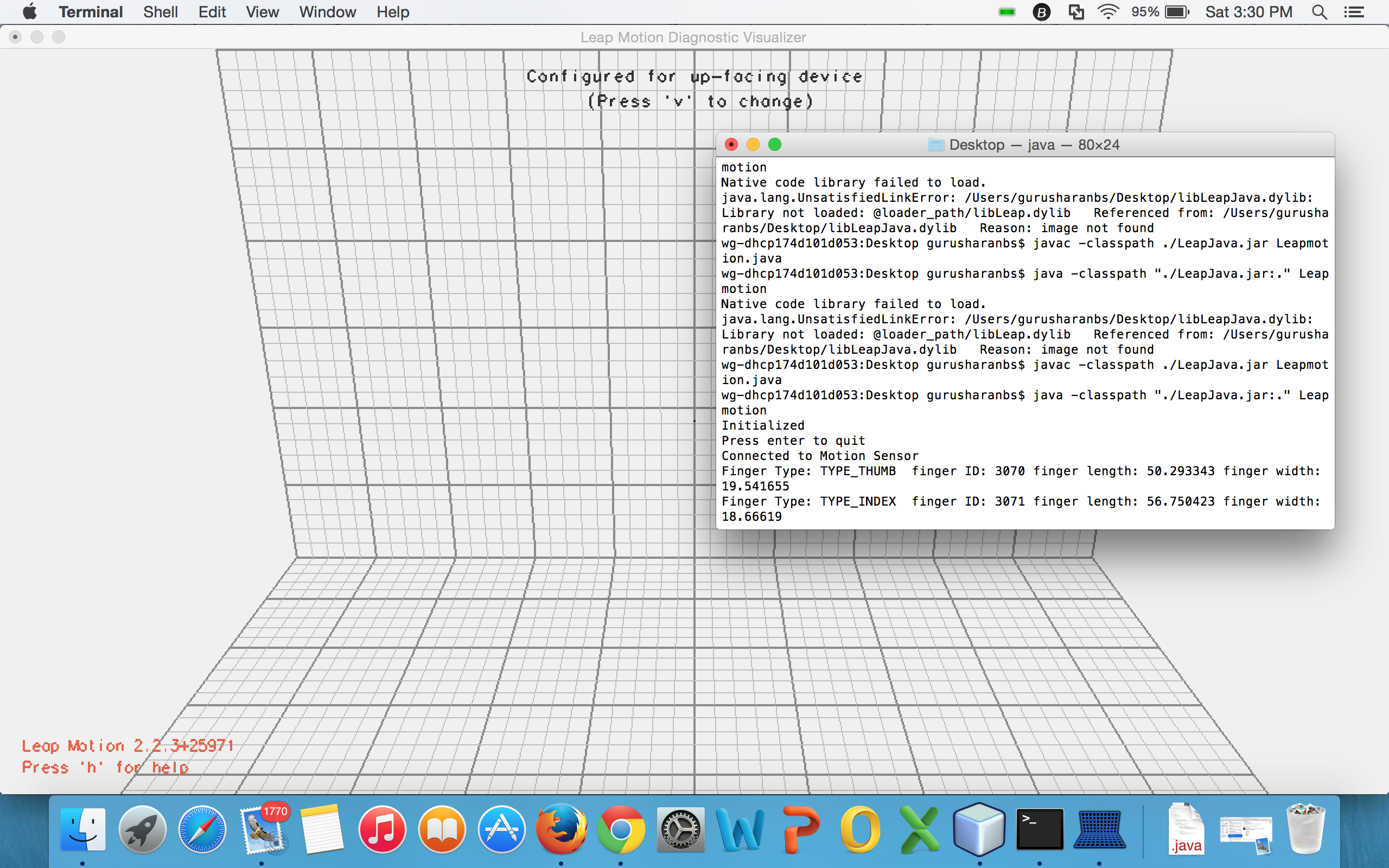Open the Window menu
The width and height of the screenshot is (1389, 868).
[x=327, y=12]
